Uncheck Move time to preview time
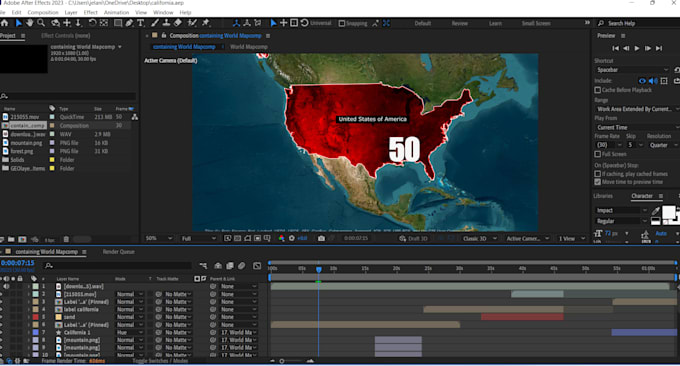 point(598,182)
